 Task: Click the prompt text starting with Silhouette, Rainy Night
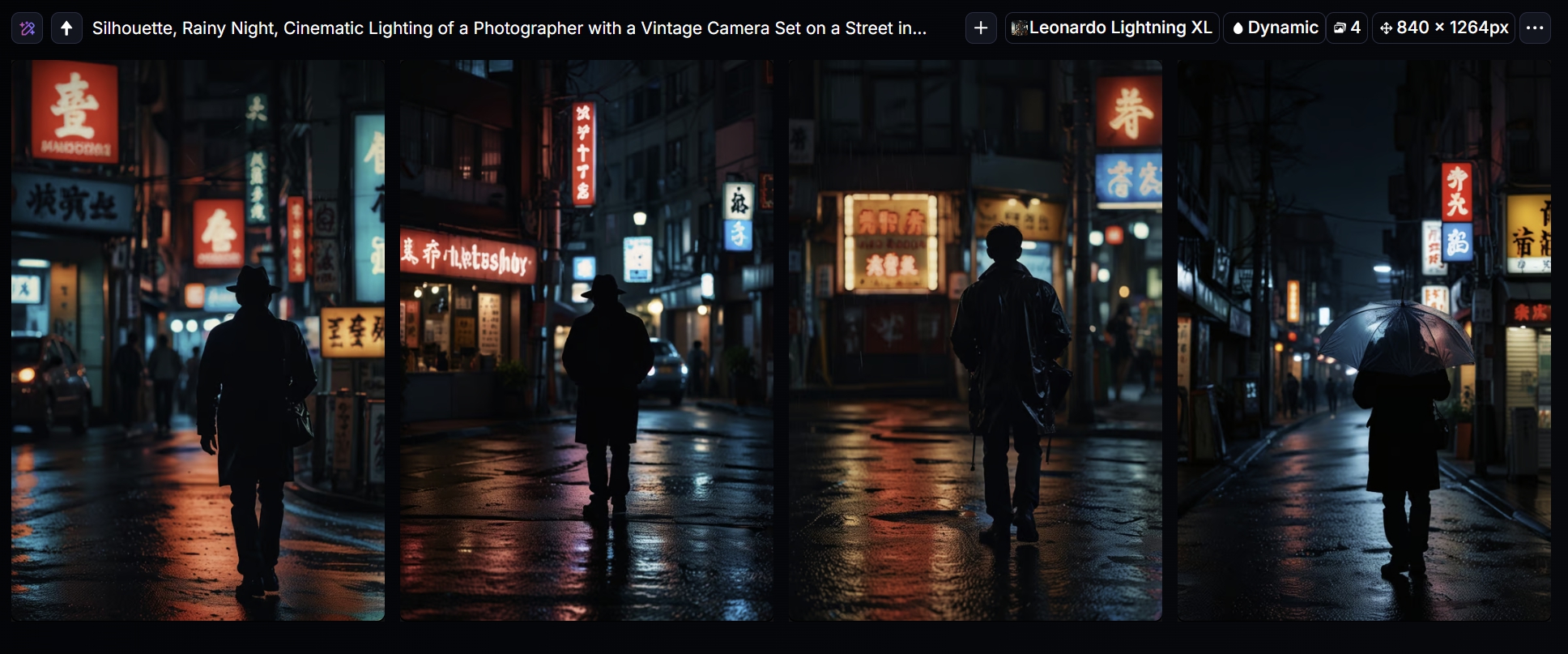pos(509,28)
